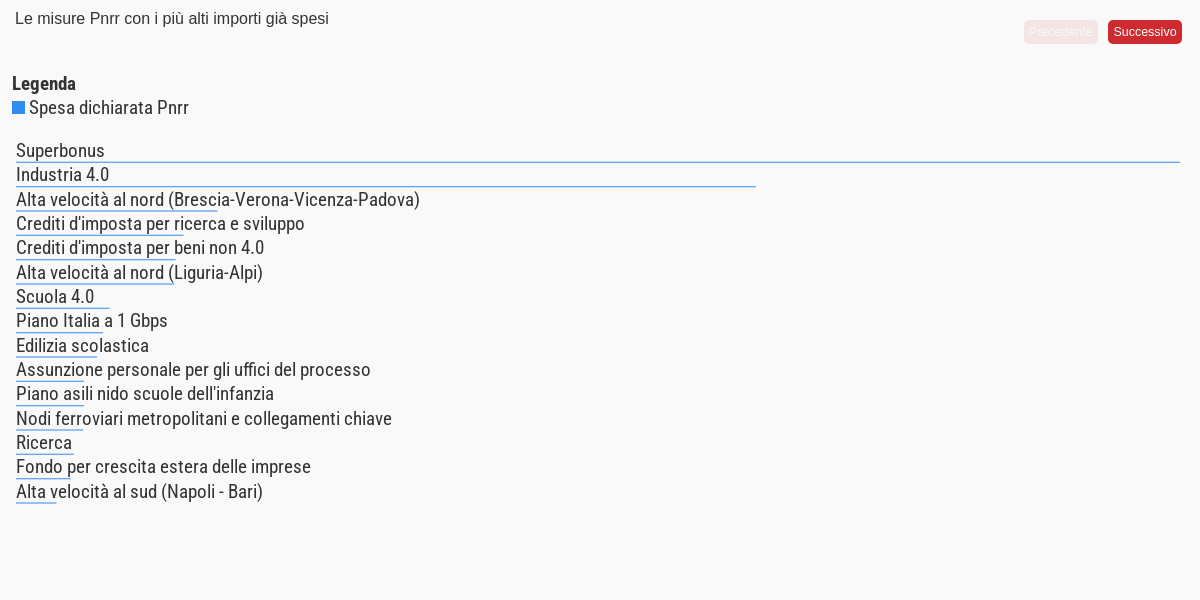The image size is (1200, 600).
Task: Select the Ricerca bar
Action: tap(44, 443)
